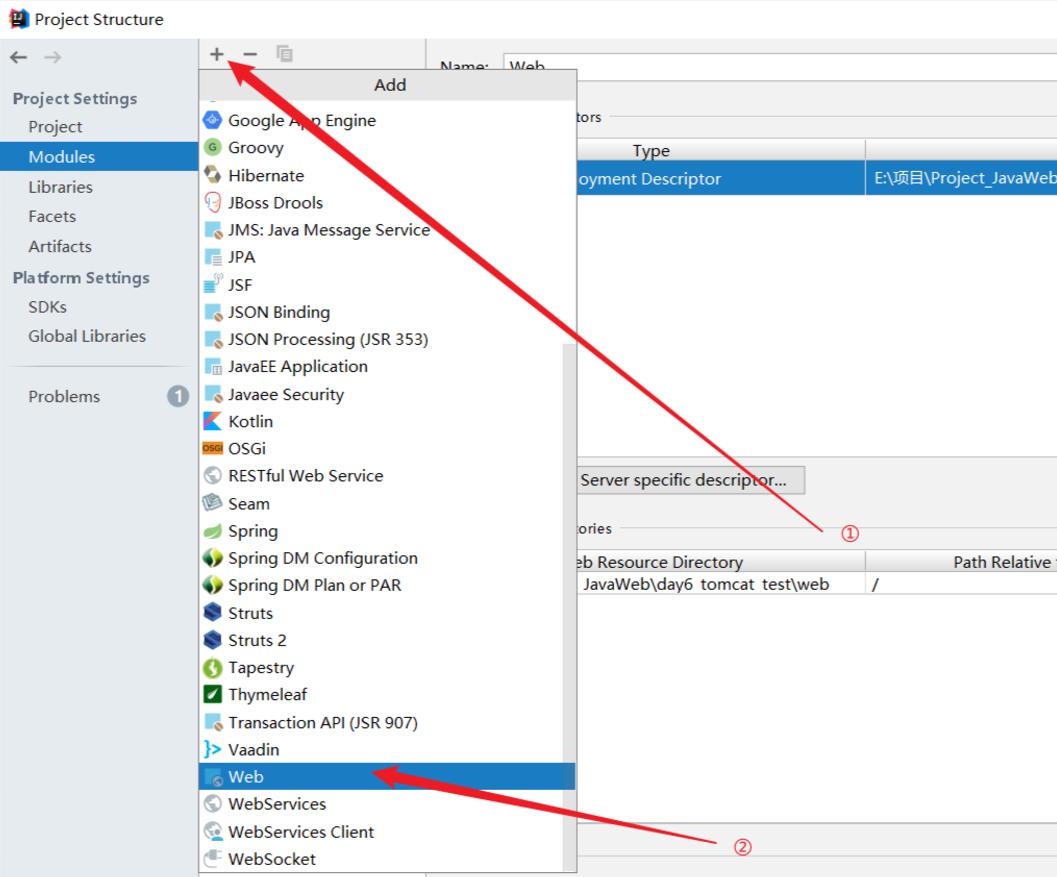1057x877 pixels.
Task: Go back with the left arrow
Action: 19,57
